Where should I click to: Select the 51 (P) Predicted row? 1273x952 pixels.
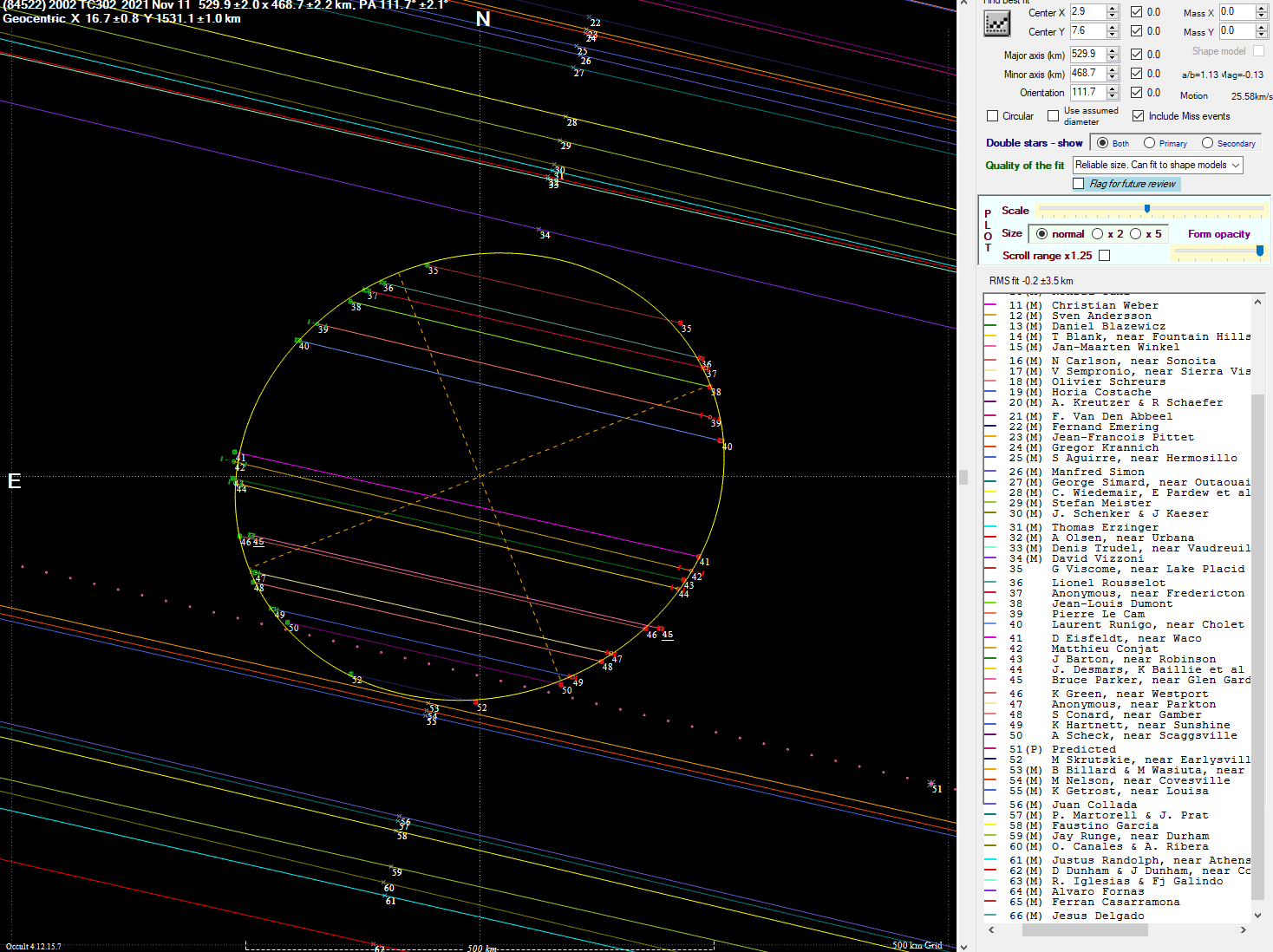point(1117,749)
